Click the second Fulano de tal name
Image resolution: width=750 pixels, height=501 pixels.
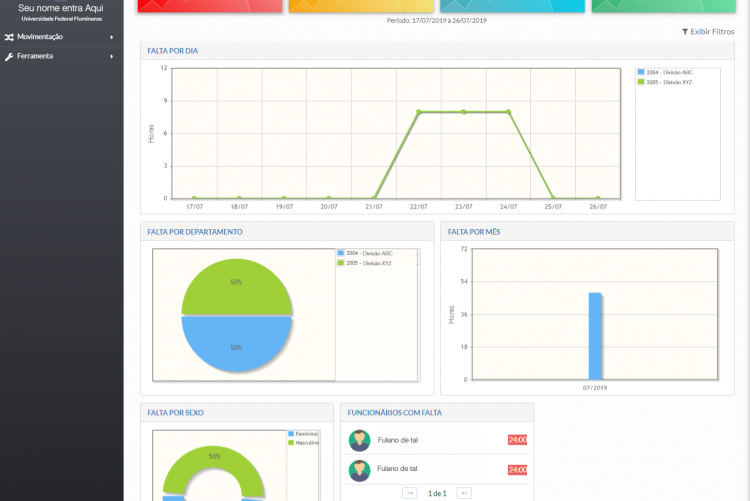tap(397, 469)
